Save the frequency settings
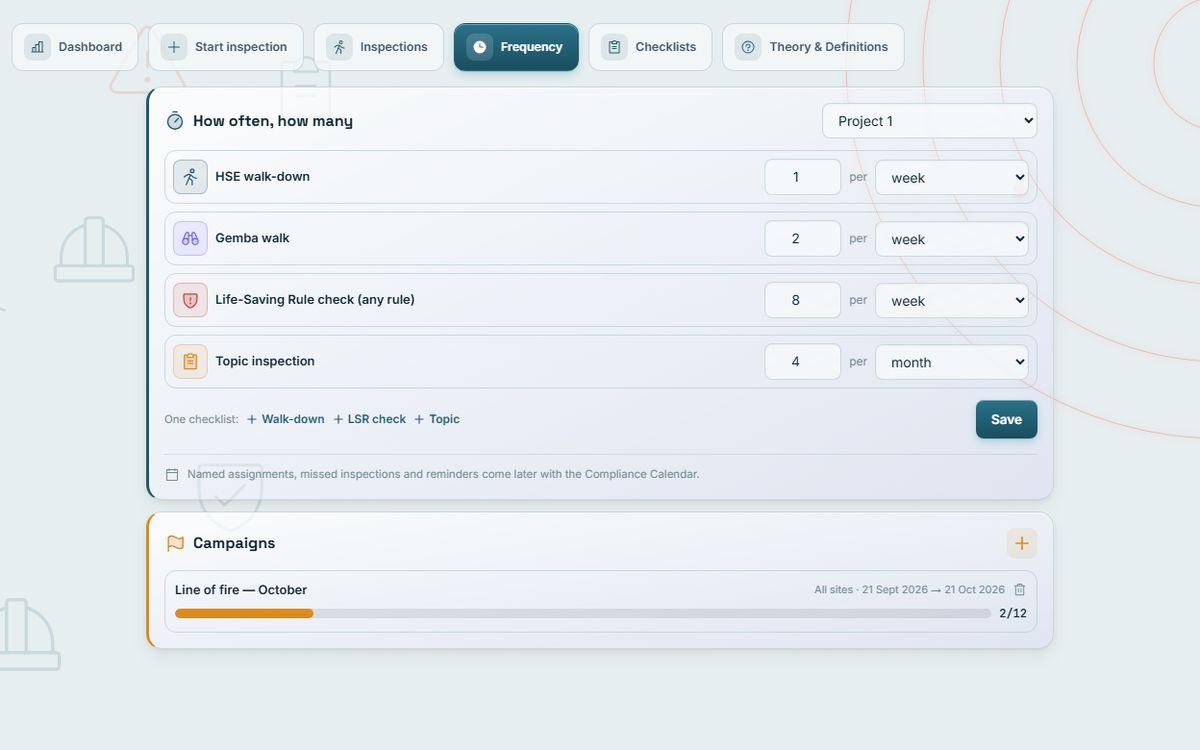Viewport: 1200px width, 750px height. coord(1006,420)
